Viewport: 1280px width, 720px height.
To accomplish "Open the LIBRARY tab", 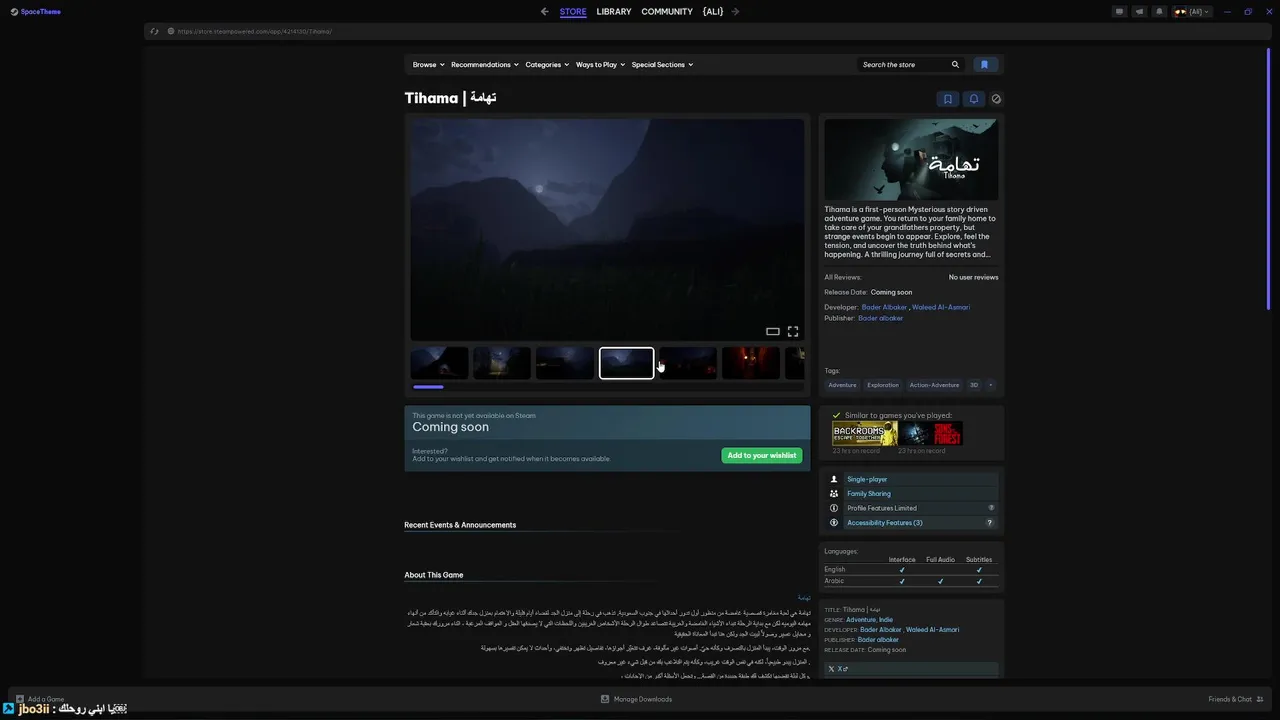I will click(x=613, y=12).
